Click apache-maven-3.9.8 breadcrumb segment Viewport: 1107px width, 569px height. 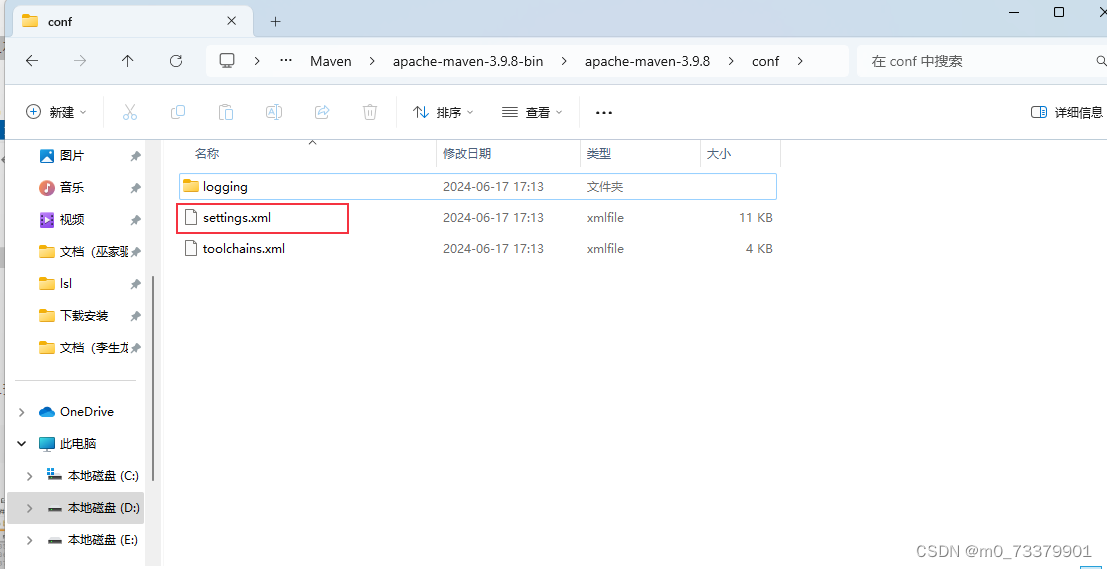(647, 61)
